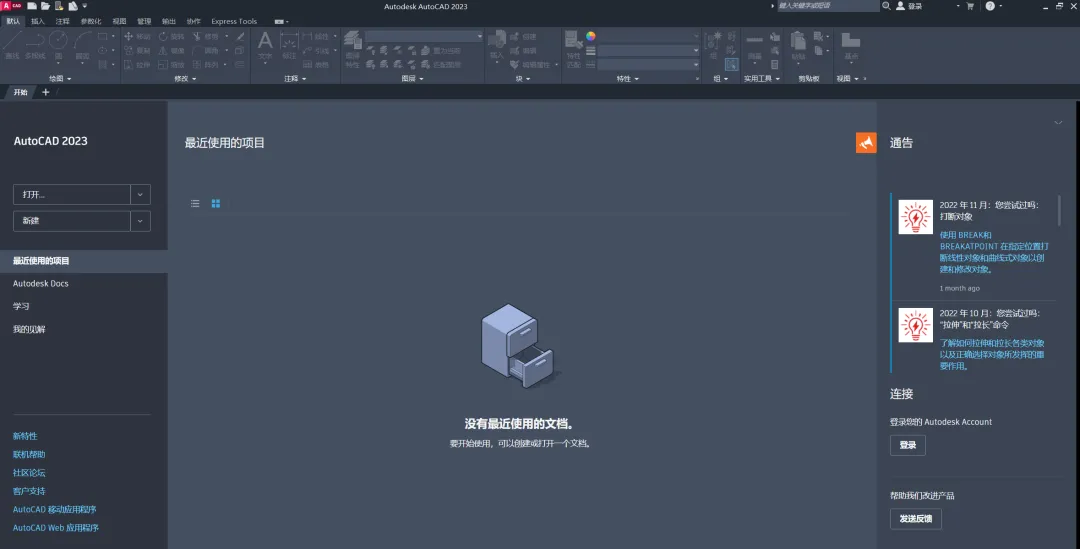The width and height of the screenshot is (1080, 549).
Task: Click the Group (组) icon
Action: click(713, 45)
